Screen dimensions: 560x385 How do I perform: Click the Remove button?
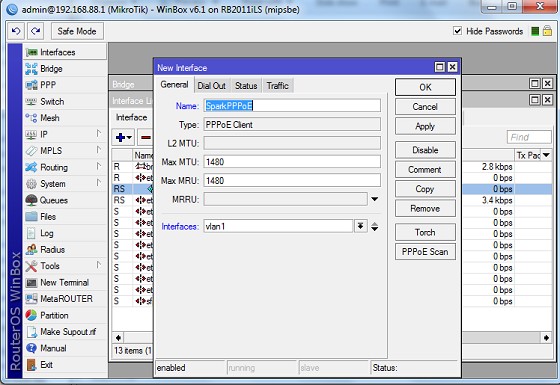pos(425,209)
